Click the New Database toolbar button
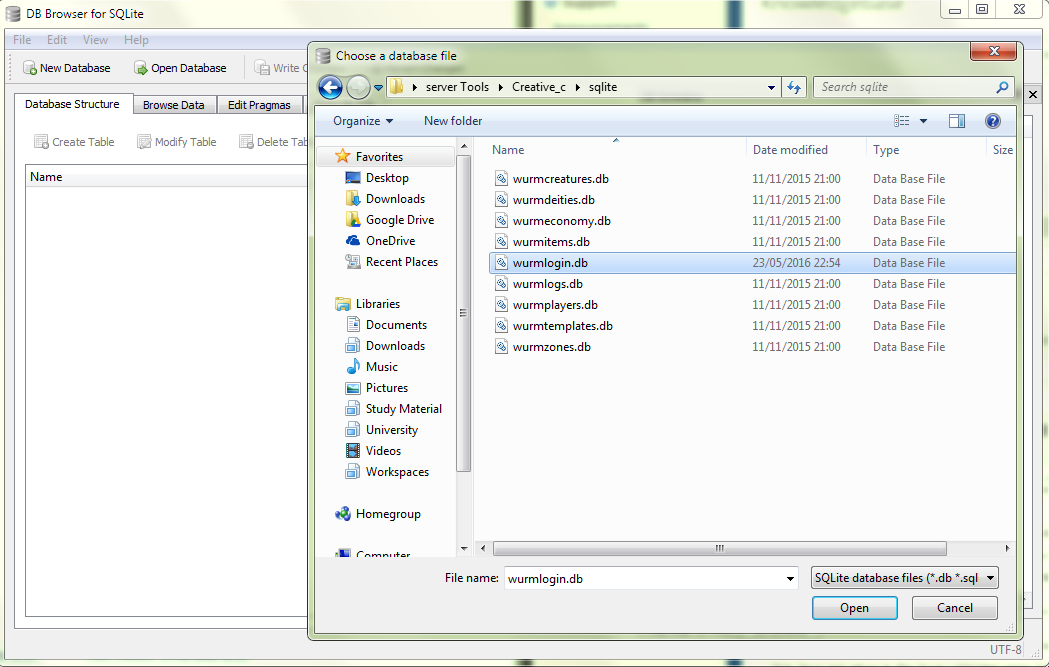1049x667 pixels. (x=66, y=68)
